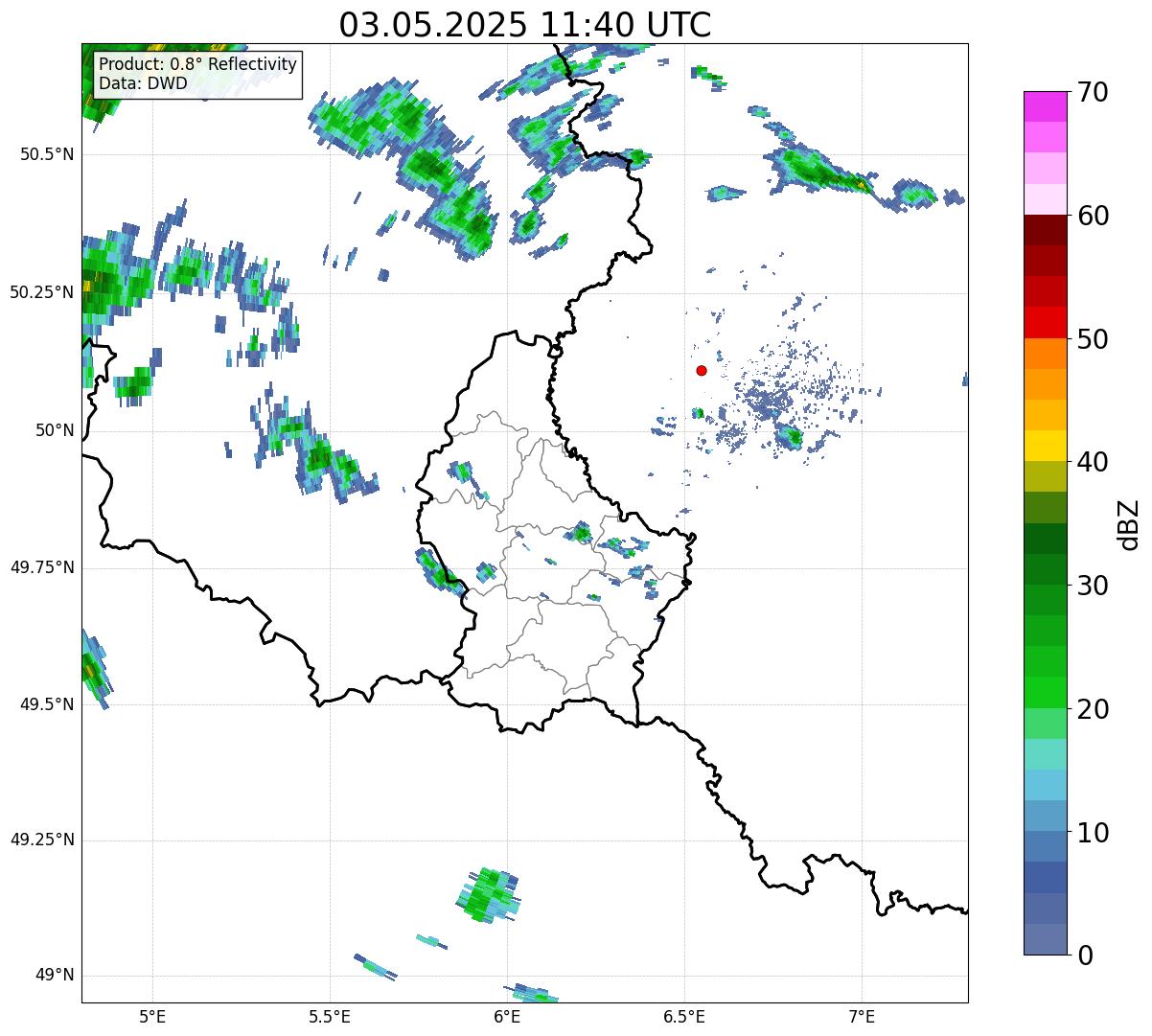The width and height of the screenshot is (1152, 1036).
Task: Click the colorbar tick label "60"
Action: tap(1093, 216)
